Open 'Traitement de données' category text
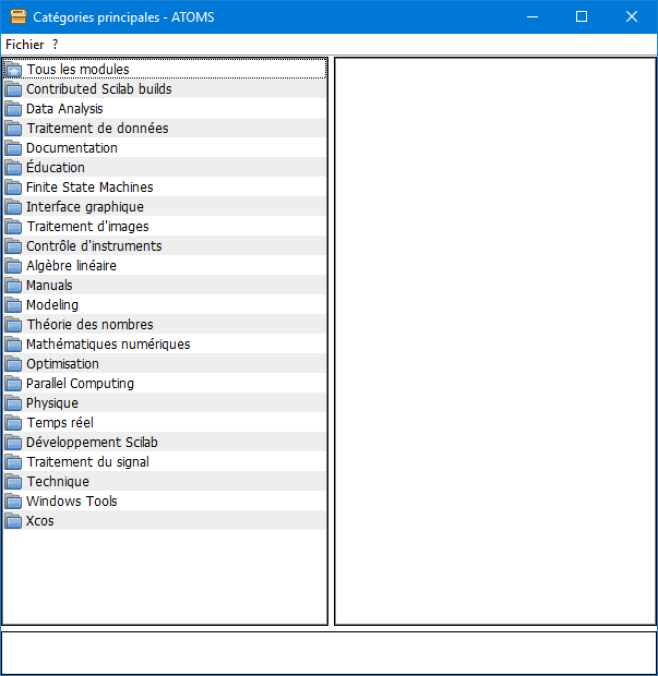658x676 pixels. [x=97, y=128]
